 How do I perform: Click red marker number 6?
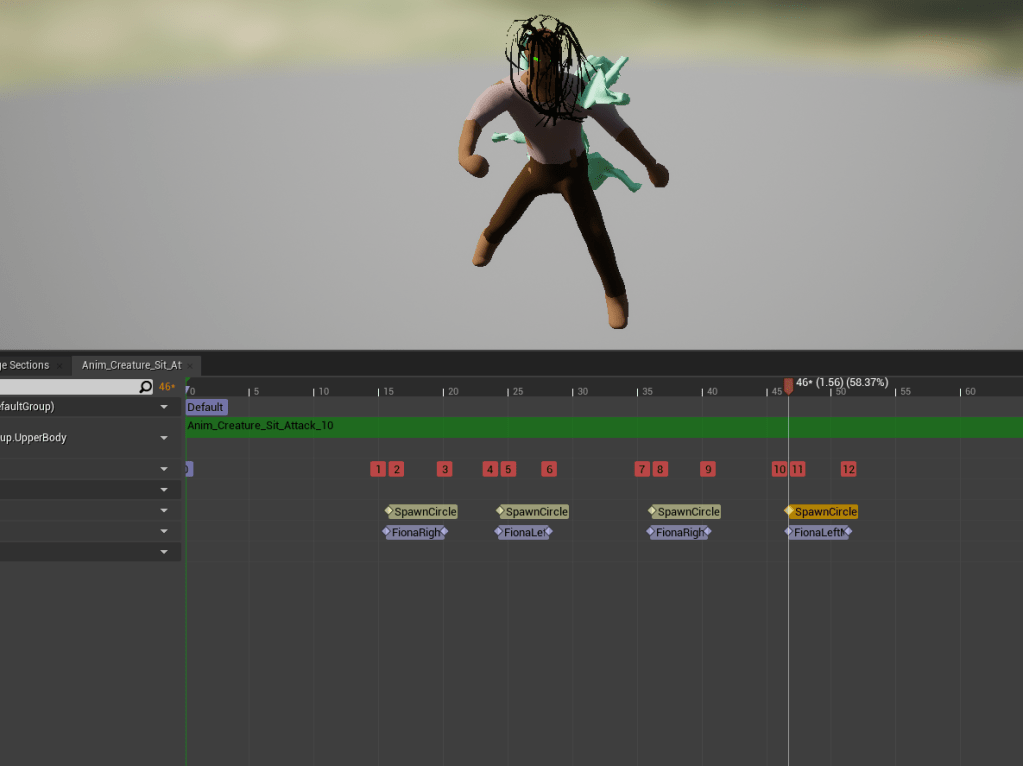[549, 469]
